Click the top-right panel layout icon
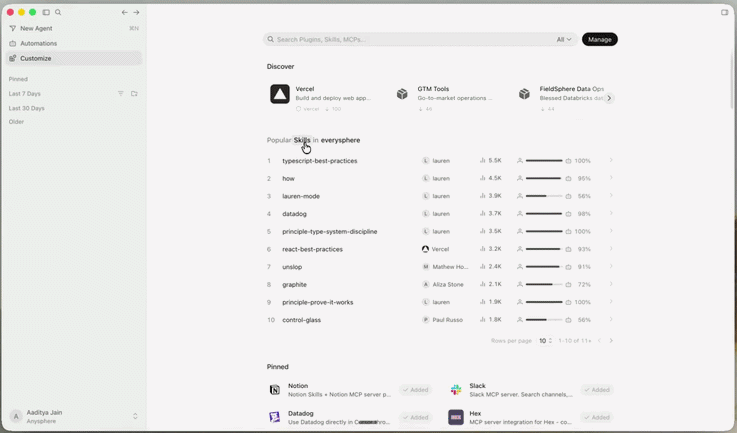 tap(724, 12)
